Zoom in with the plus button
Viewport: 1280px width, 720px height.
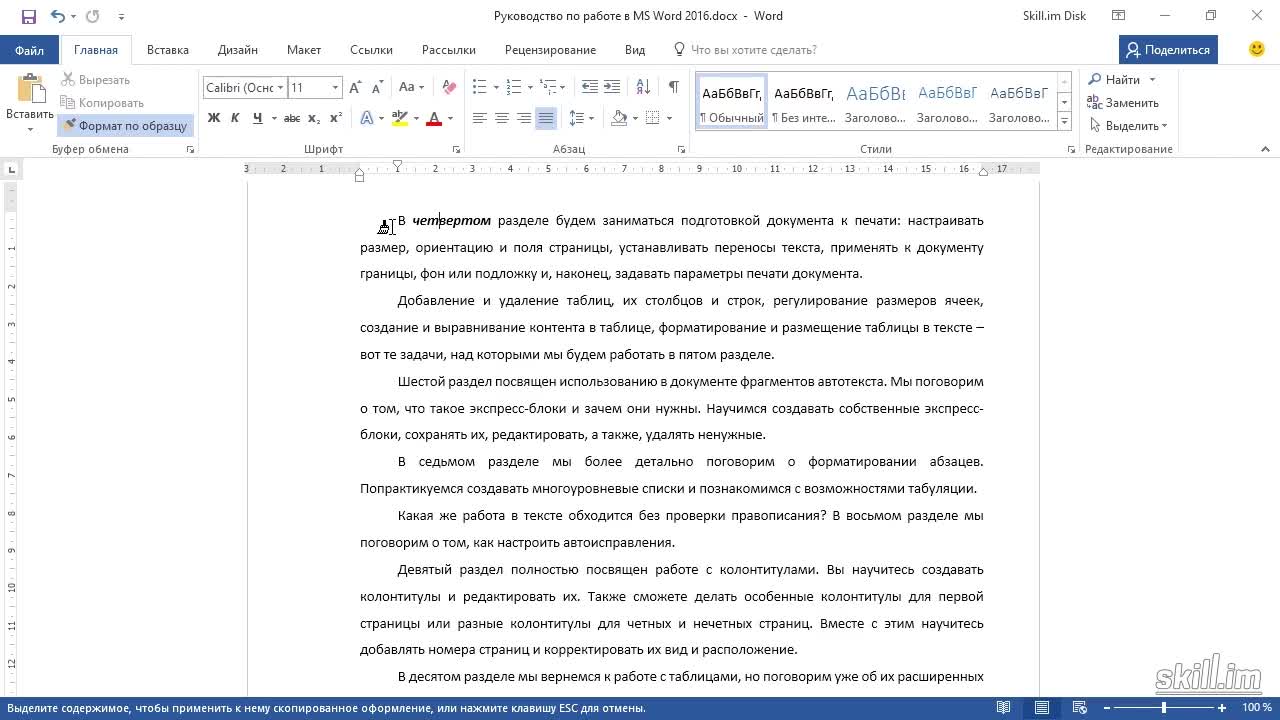tap(1222, 708)
